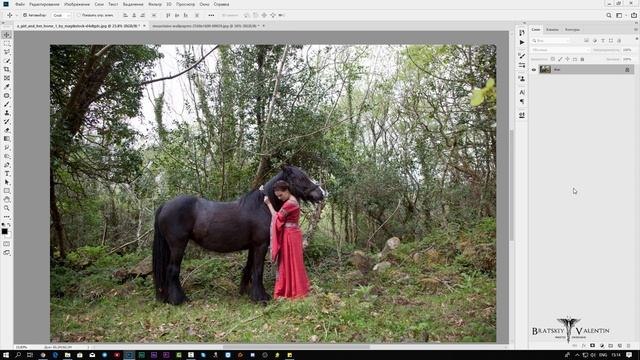Toggle lock image pixels brush button

tap(560, 59)
